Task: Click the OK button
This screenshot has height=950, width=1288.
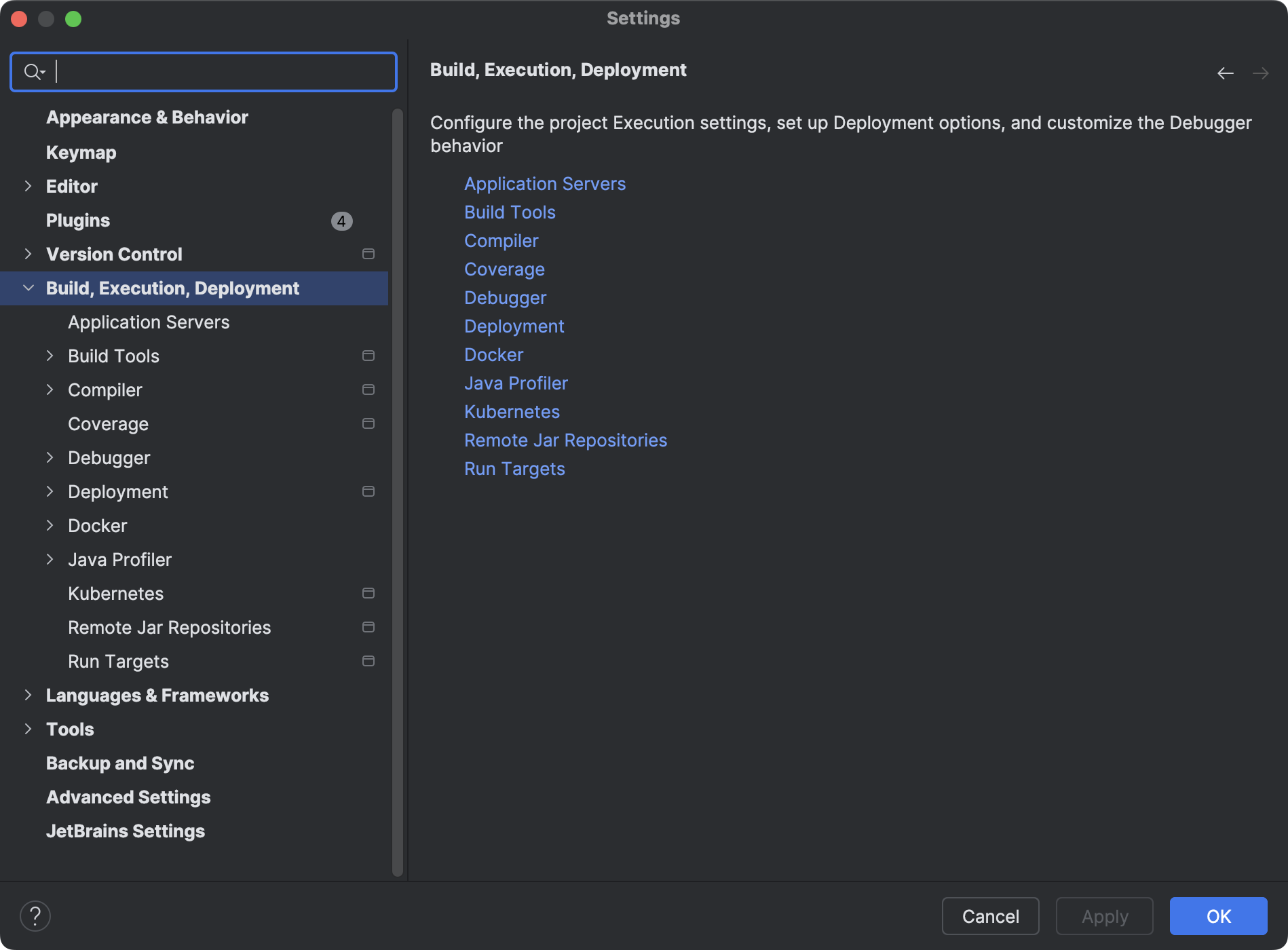Action: click(x=1218, y=915)
